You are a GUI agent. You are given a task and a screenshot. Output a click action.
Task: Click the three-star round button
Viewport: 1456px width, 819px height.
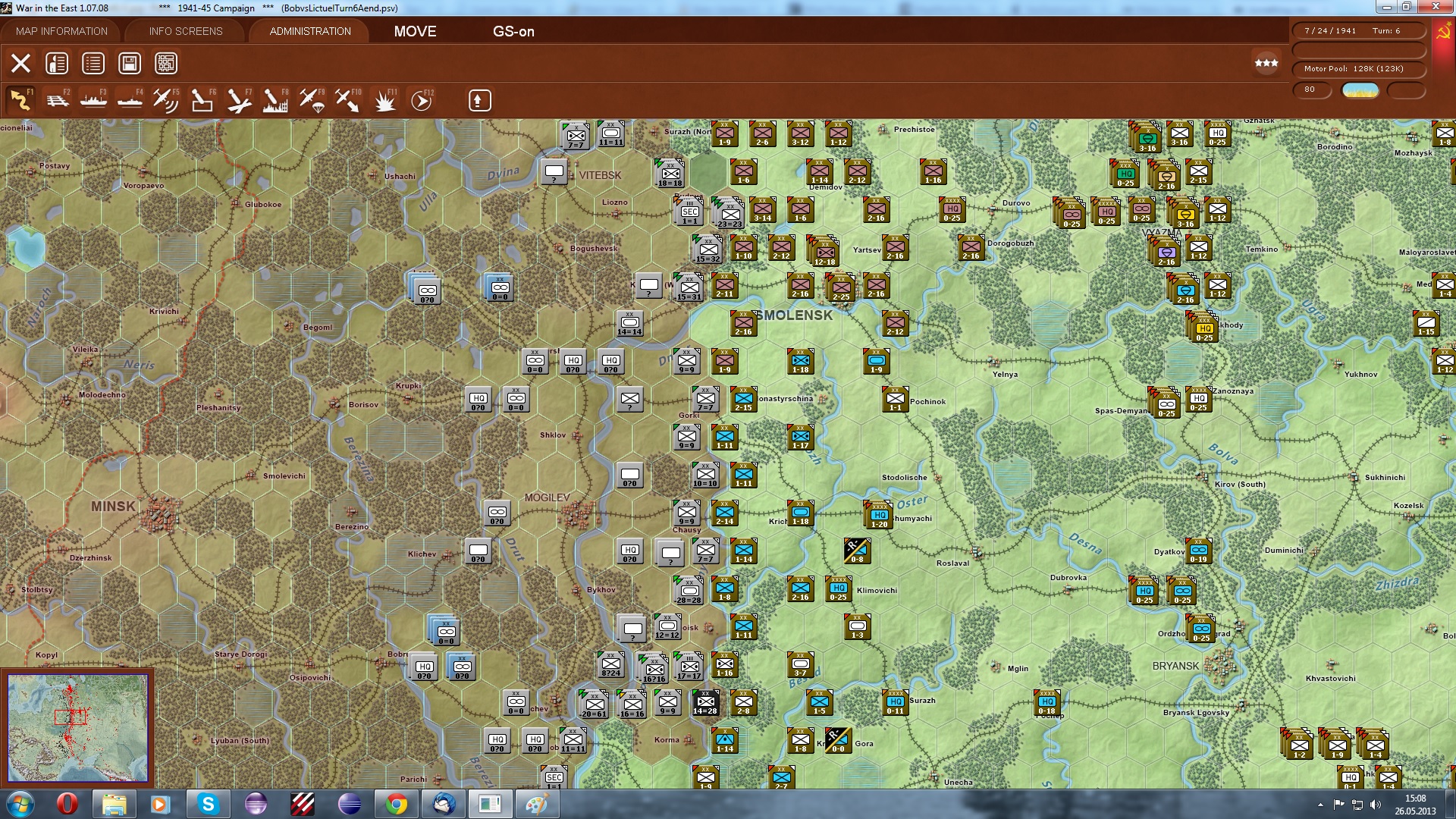(1266, 63)
